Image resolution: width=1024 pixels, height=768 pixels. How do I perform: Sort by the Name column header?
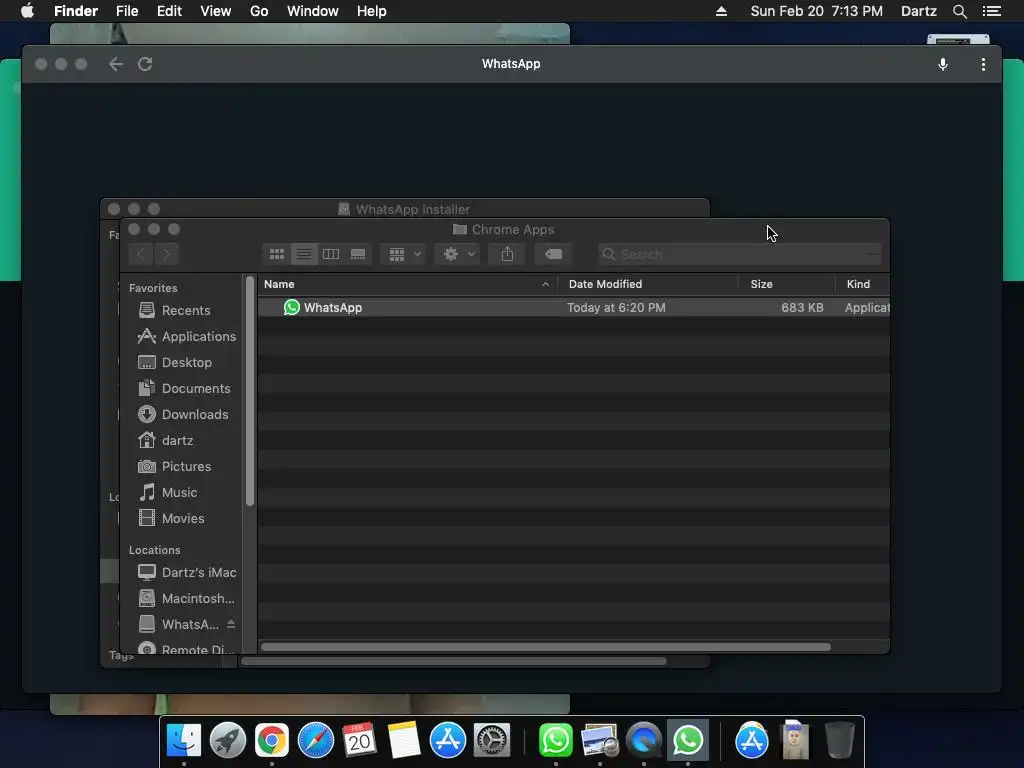407,284
